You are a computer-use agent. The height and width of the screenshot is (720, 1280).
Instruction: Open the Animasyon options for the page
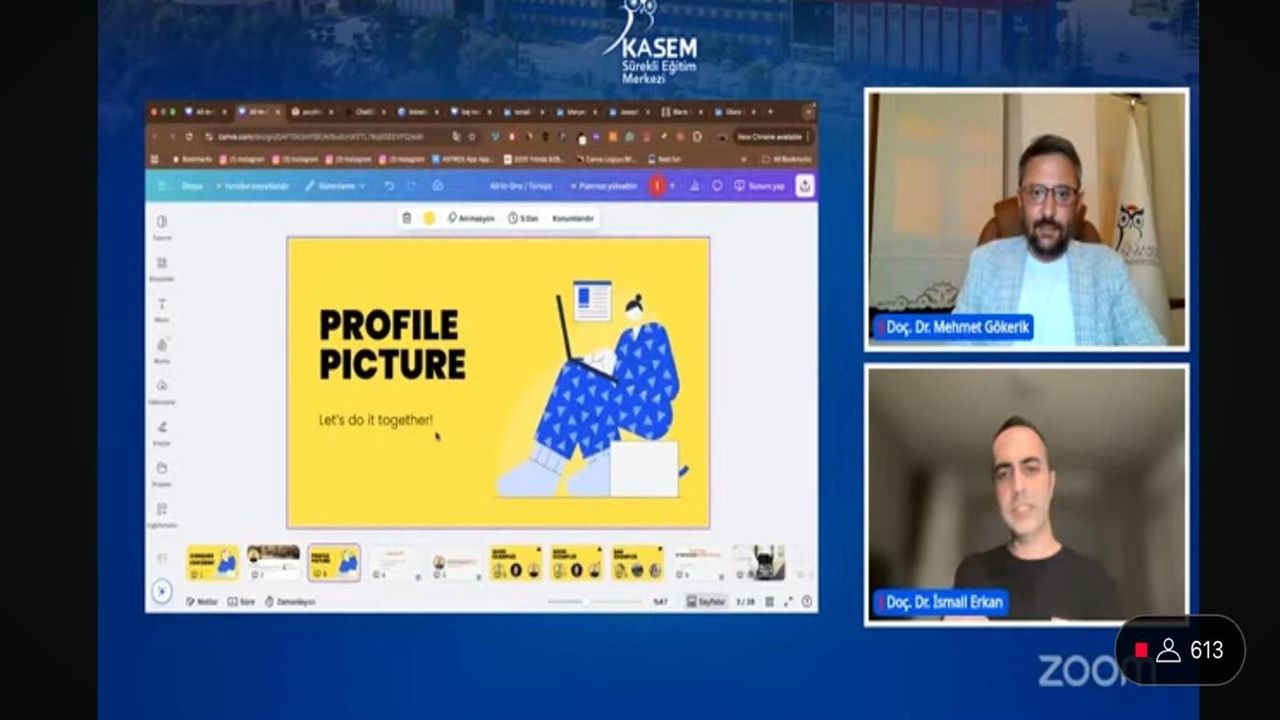click(x=471, y=218)
